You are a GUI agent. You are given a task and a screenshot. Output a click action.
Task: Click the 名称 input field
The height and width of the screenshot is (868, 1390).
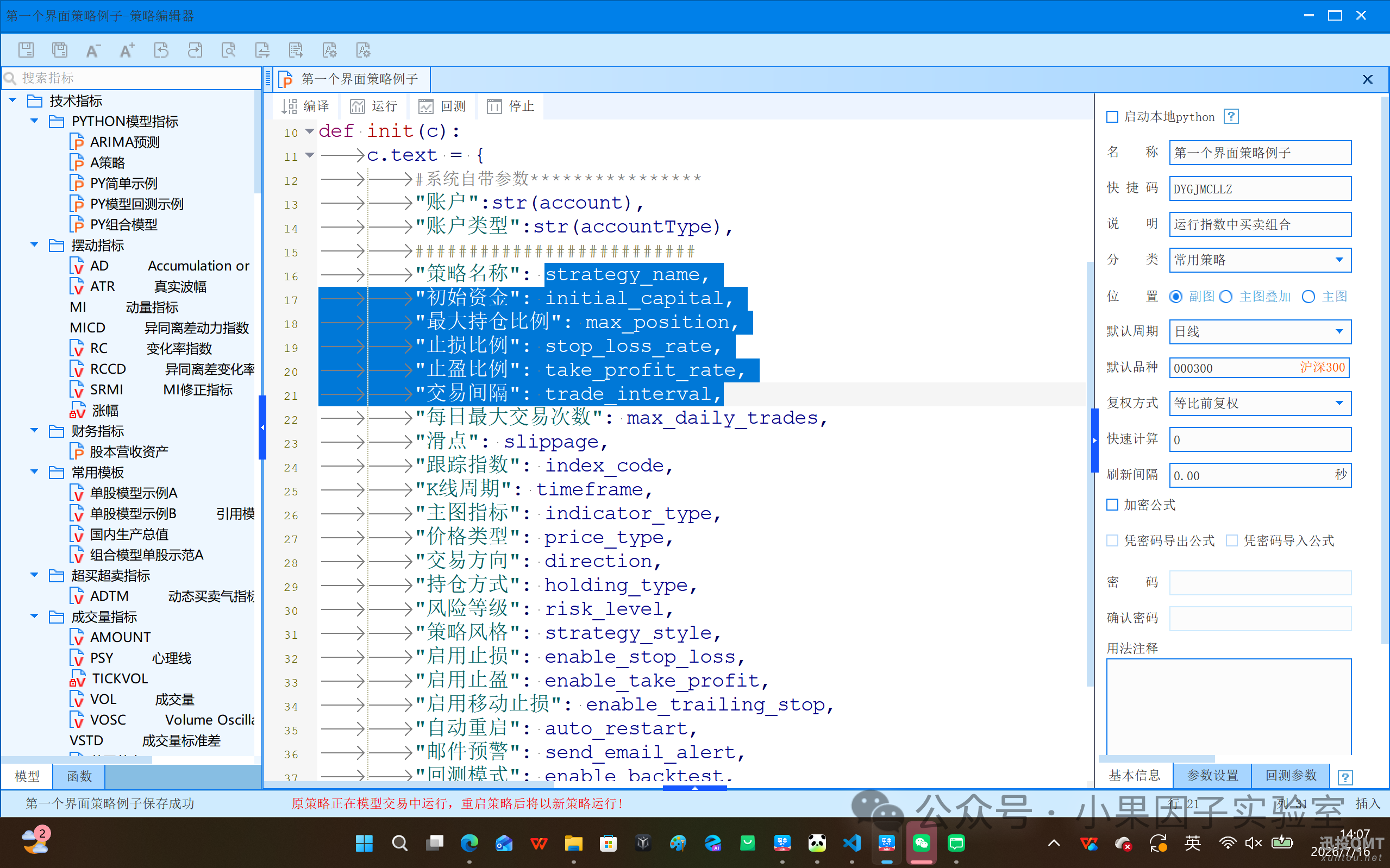(x=1260, y=153)
